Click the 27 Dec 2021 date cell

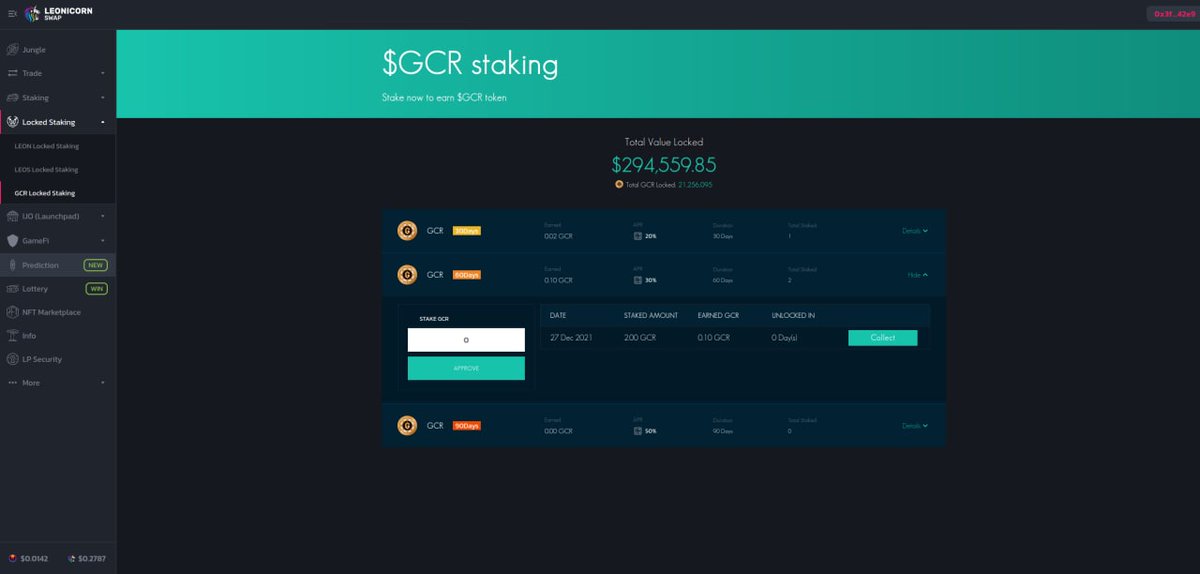point(571,338)
